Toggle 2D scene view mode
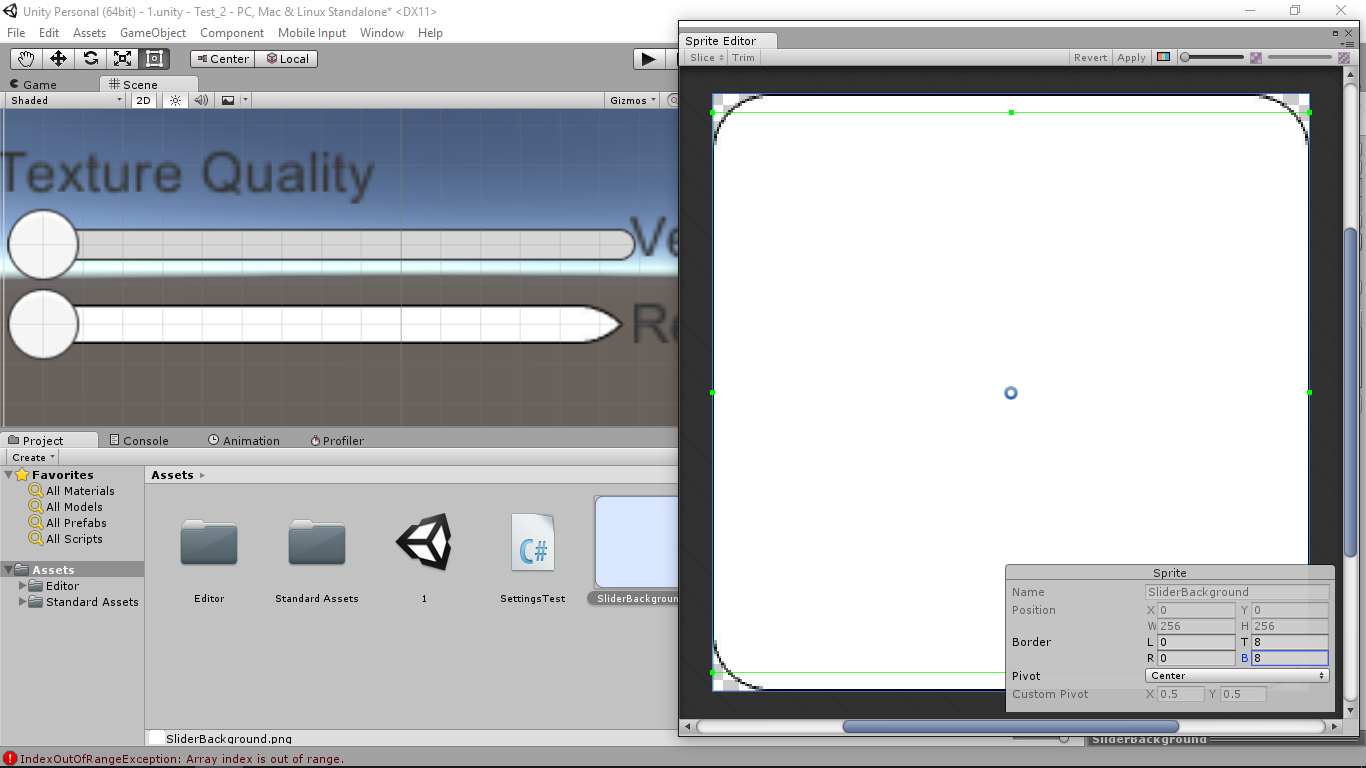 (x=144, y=100)
